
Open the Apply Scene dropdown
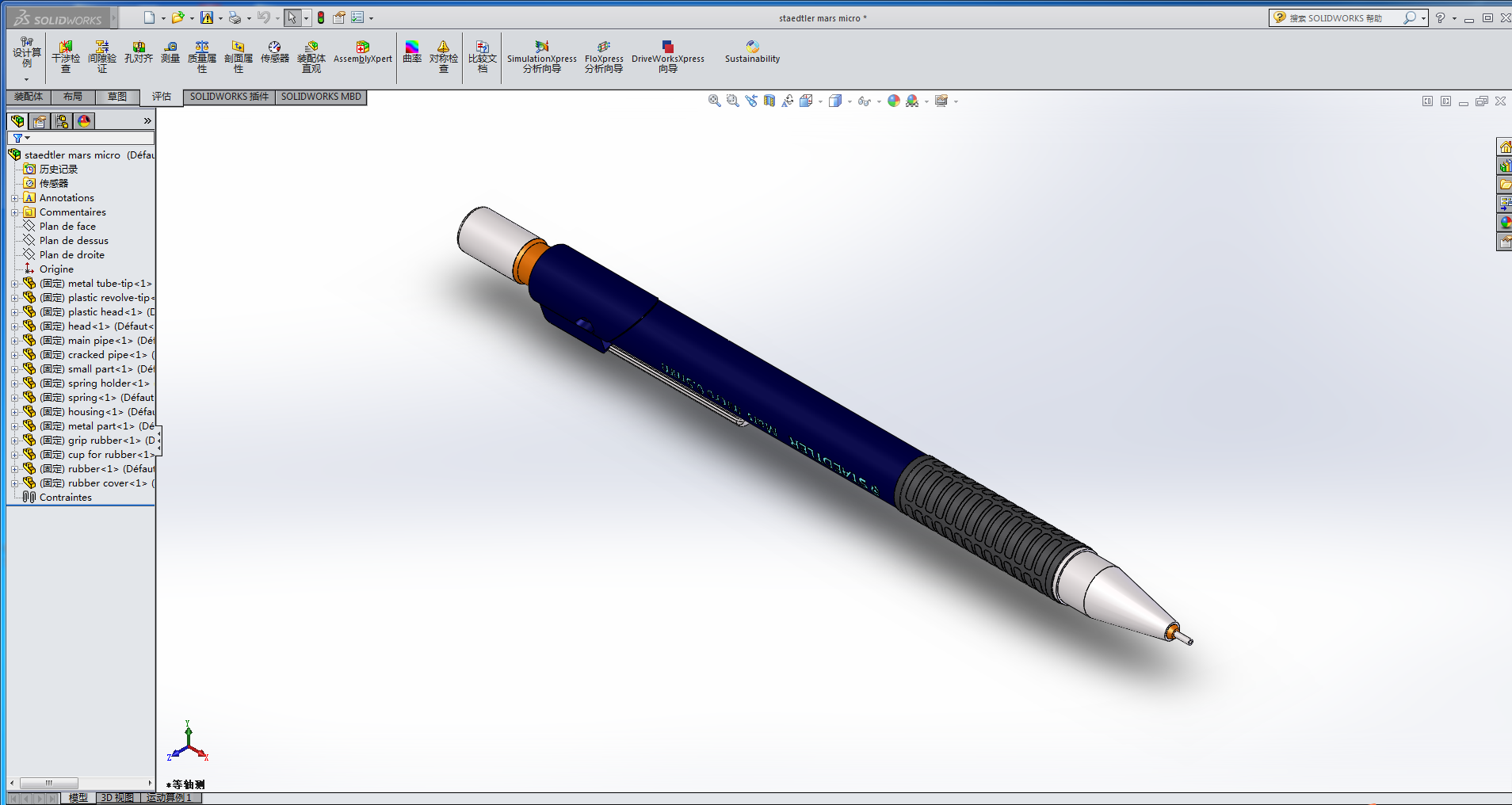point(926,101)
